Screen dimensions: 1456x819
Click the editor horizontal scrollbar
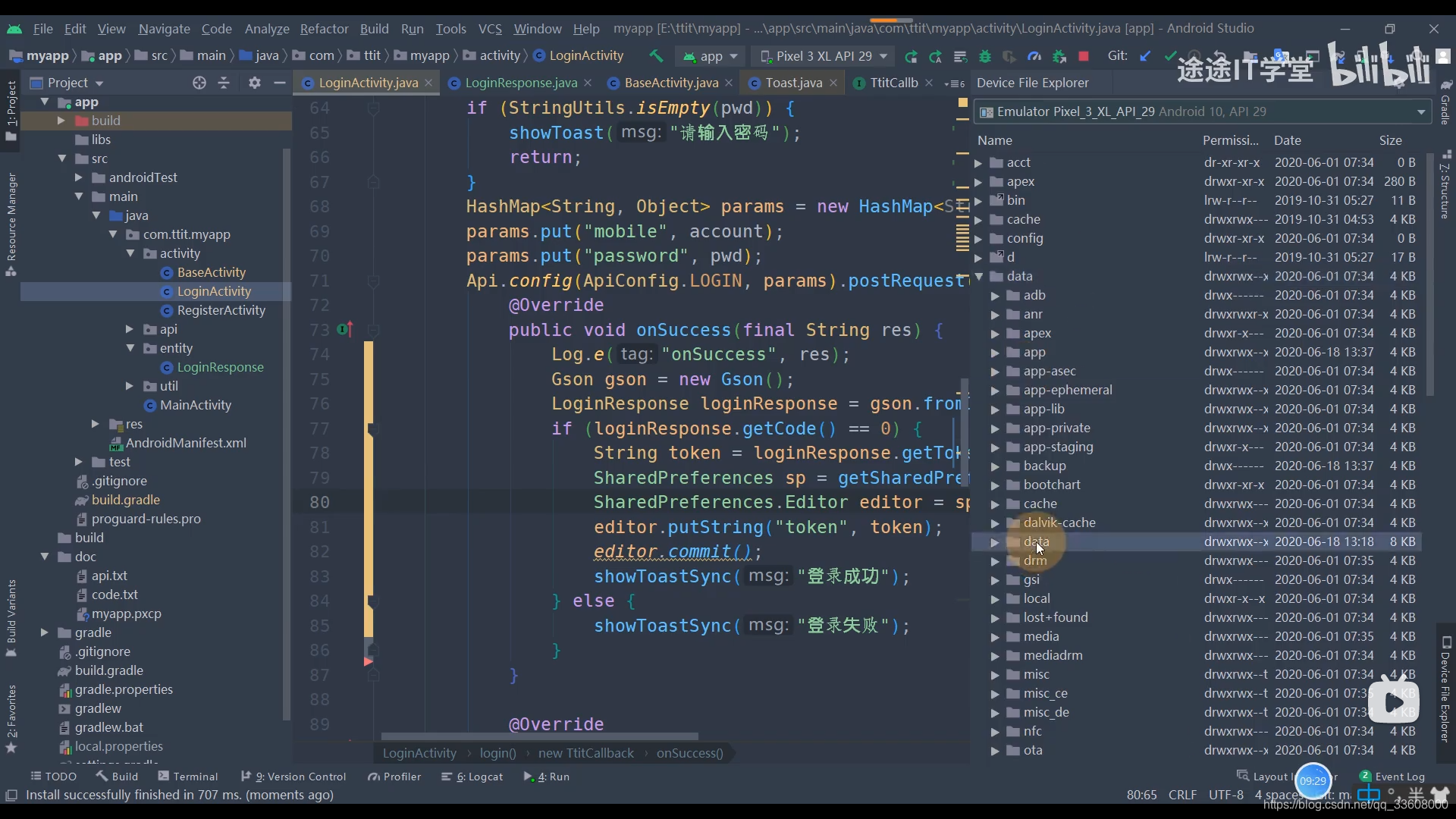[539, 736]
